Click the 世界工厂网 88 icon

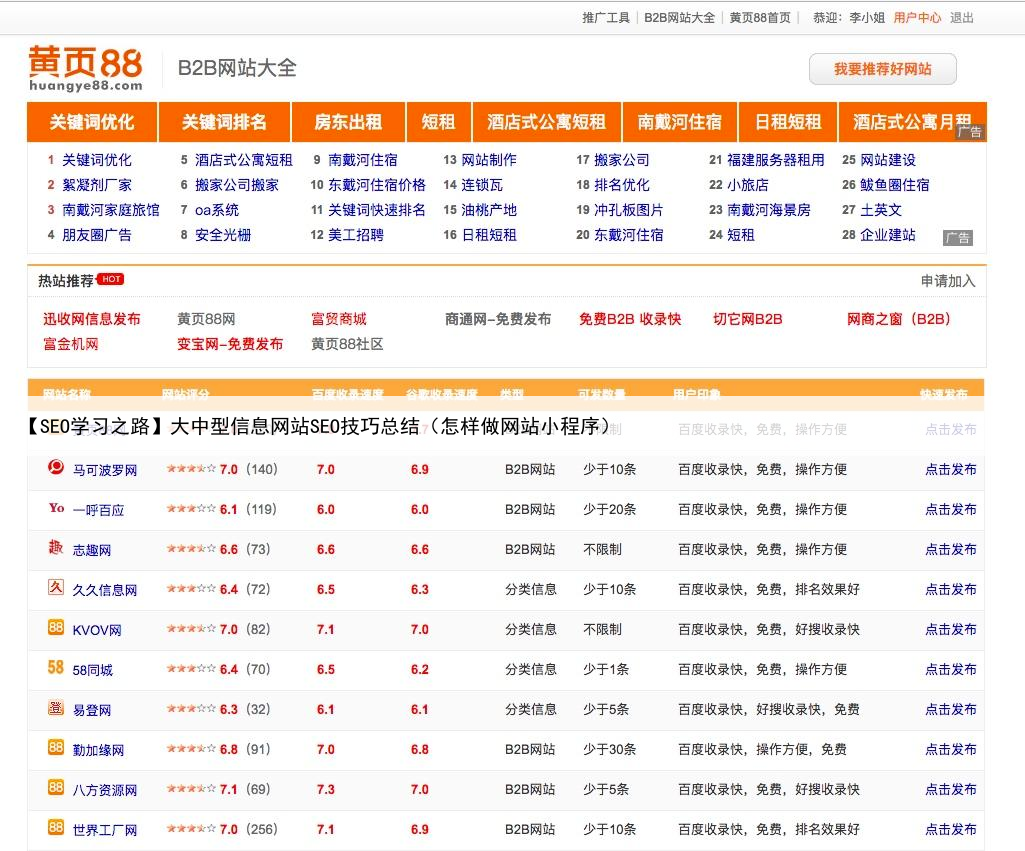[56, 828]
